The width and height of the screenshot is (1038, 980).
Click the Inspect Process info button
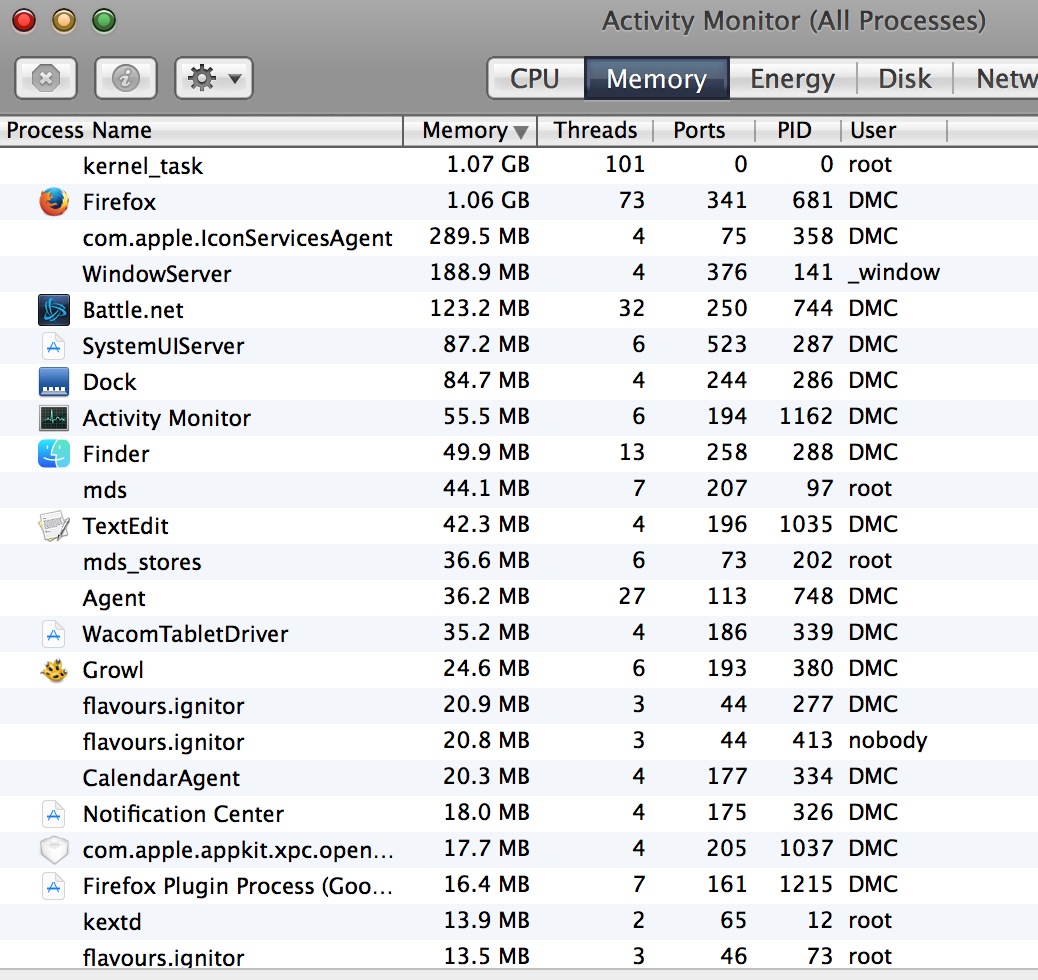[126, 78]
